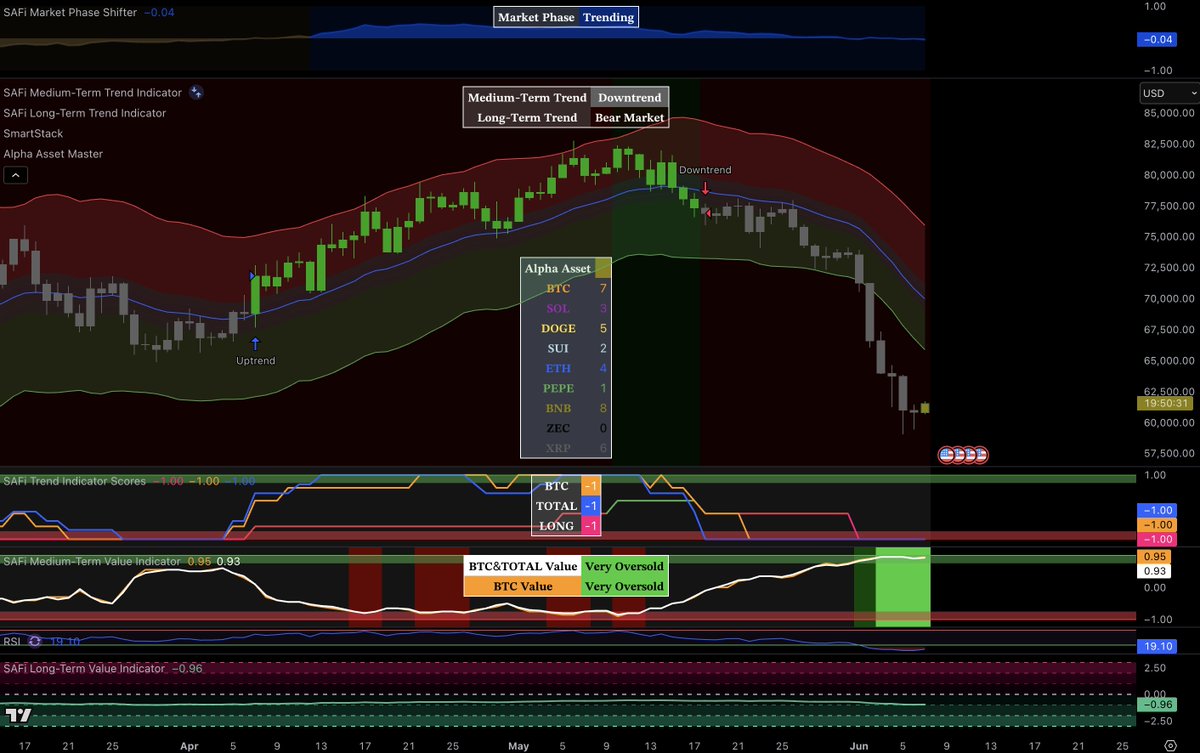Click the 57,500.00 price axis label
The image size is (1200, 753).
coord(1170,453)
